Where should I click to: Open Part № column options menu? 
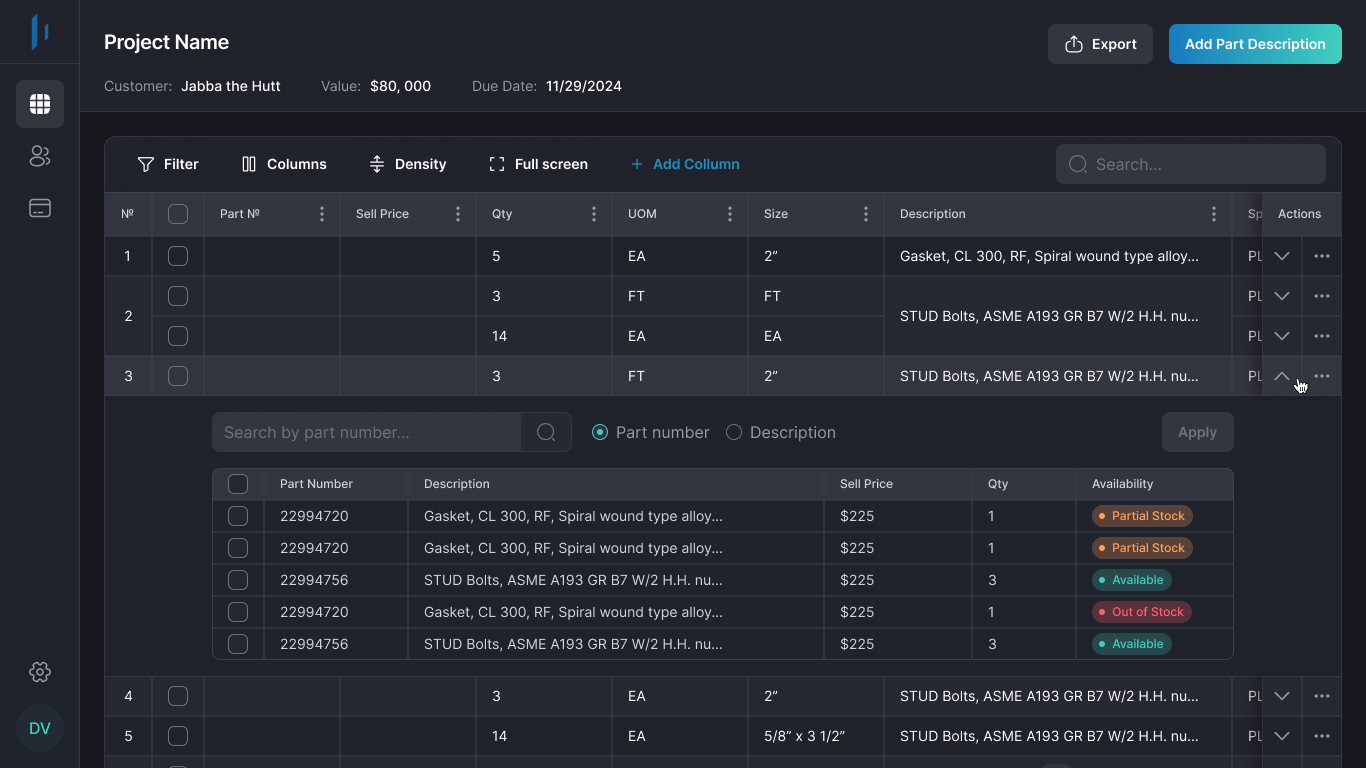tap(322, 214)
